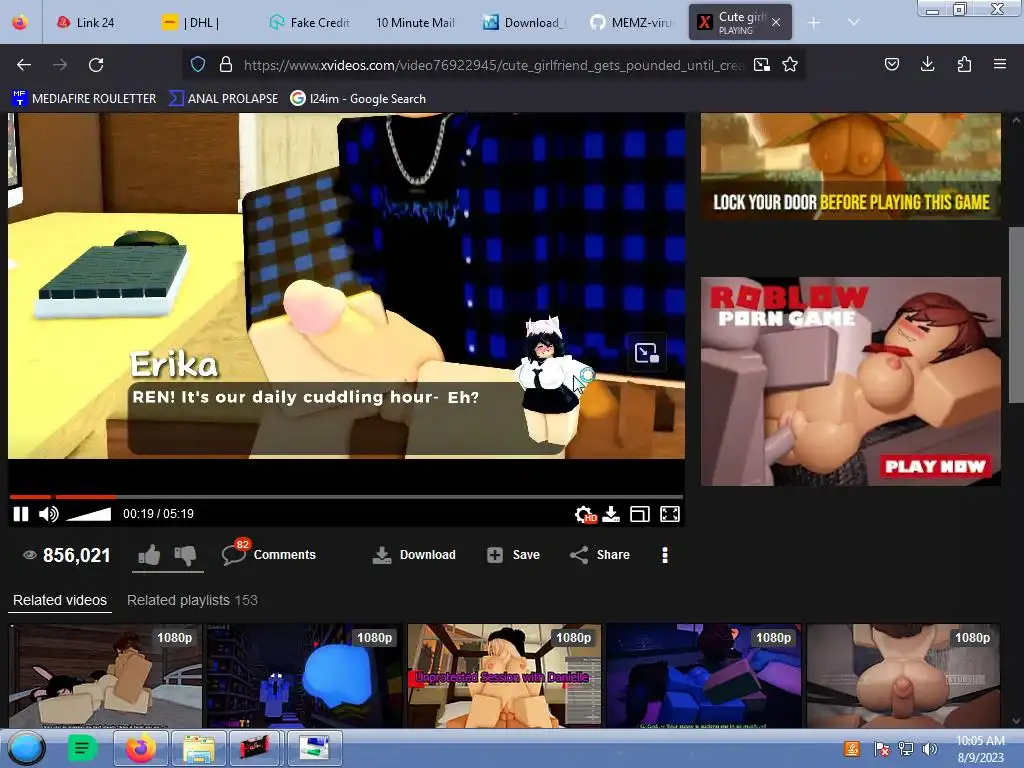Pop out video with overlay picture-in-picture button
1024x768 pixels.
(647, 353)
